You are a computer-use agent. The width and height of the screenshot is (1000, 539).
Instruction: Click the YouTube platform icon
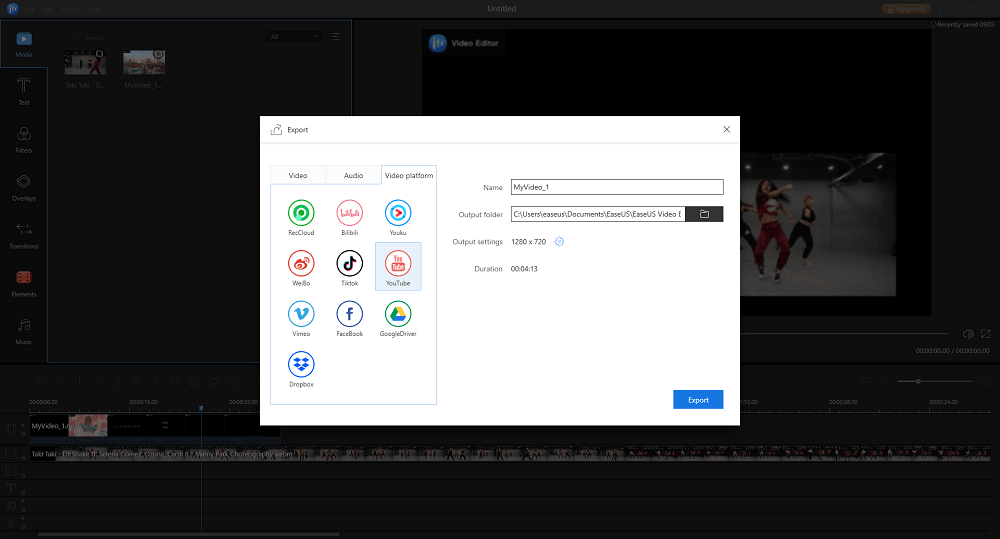point(398,264)
